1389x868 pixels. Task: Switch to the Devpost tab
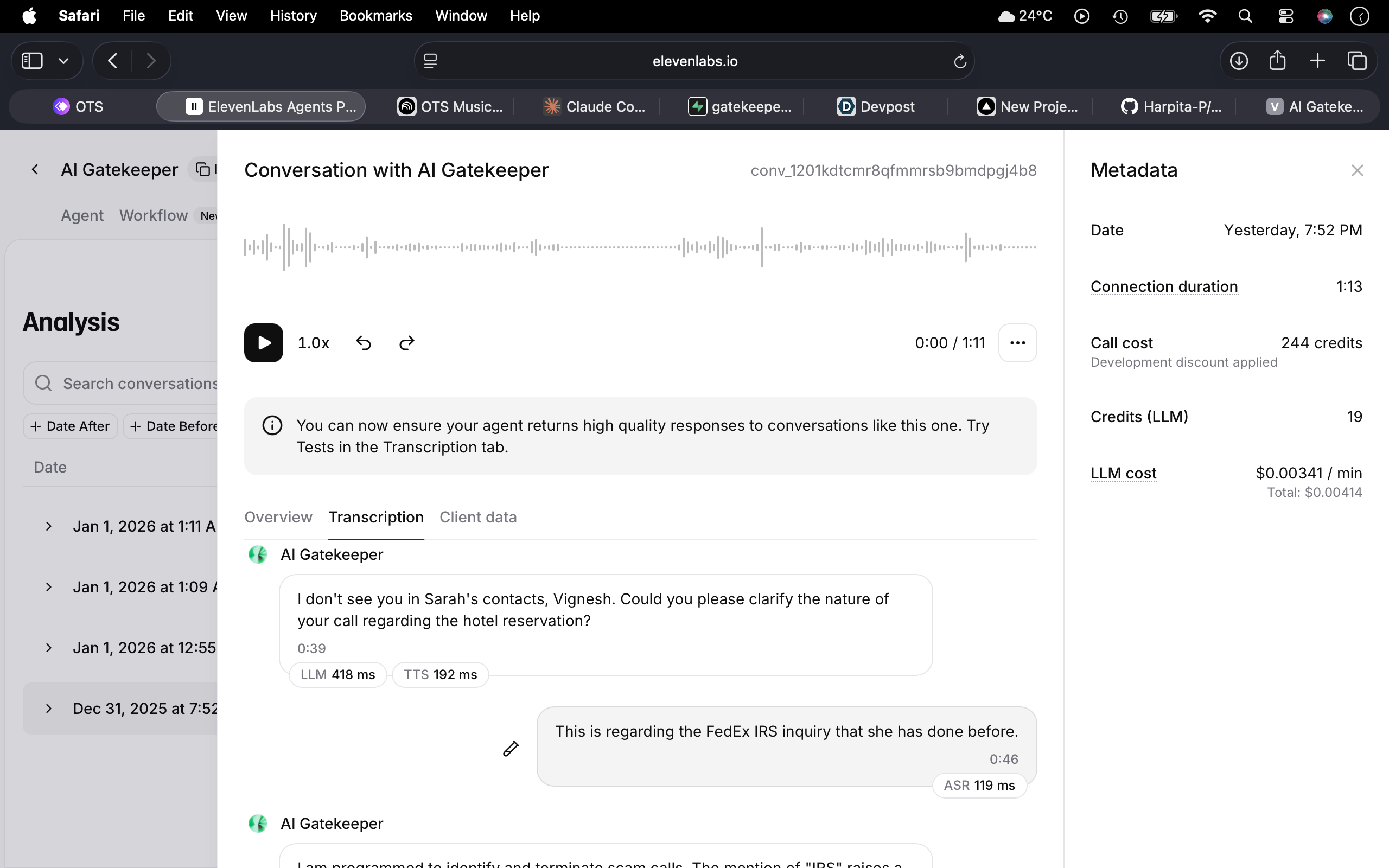point(875,107)
